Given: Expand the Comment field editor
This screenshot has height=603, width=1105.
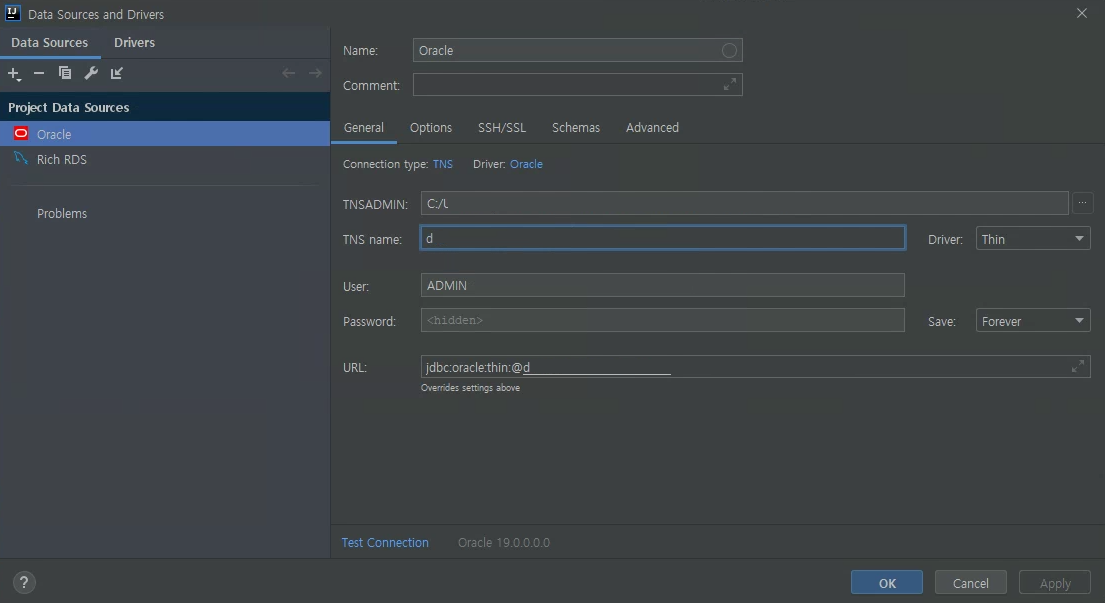Looking at the screenshot, I should click(x=729, y=85).
